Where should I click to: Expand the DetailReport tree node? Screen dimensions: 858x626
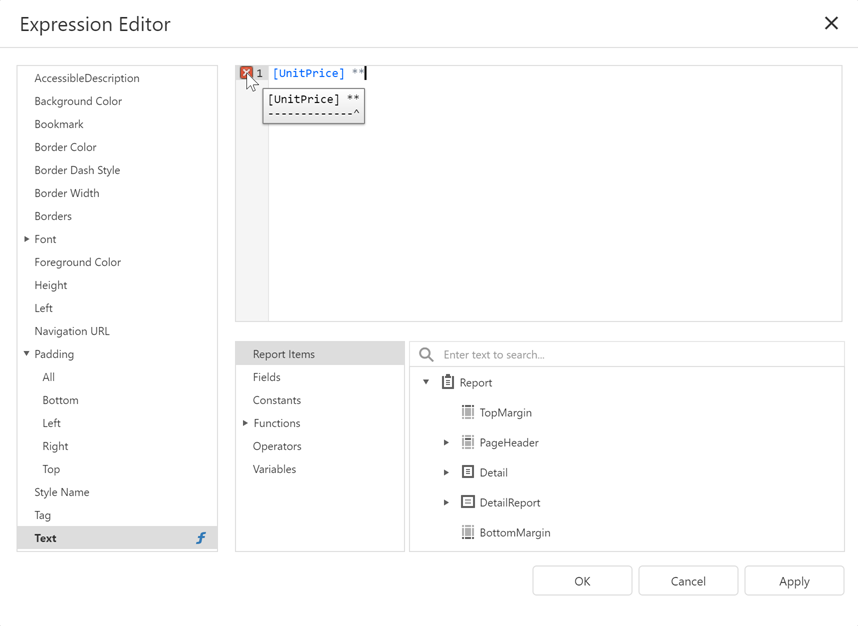(445, 502)
